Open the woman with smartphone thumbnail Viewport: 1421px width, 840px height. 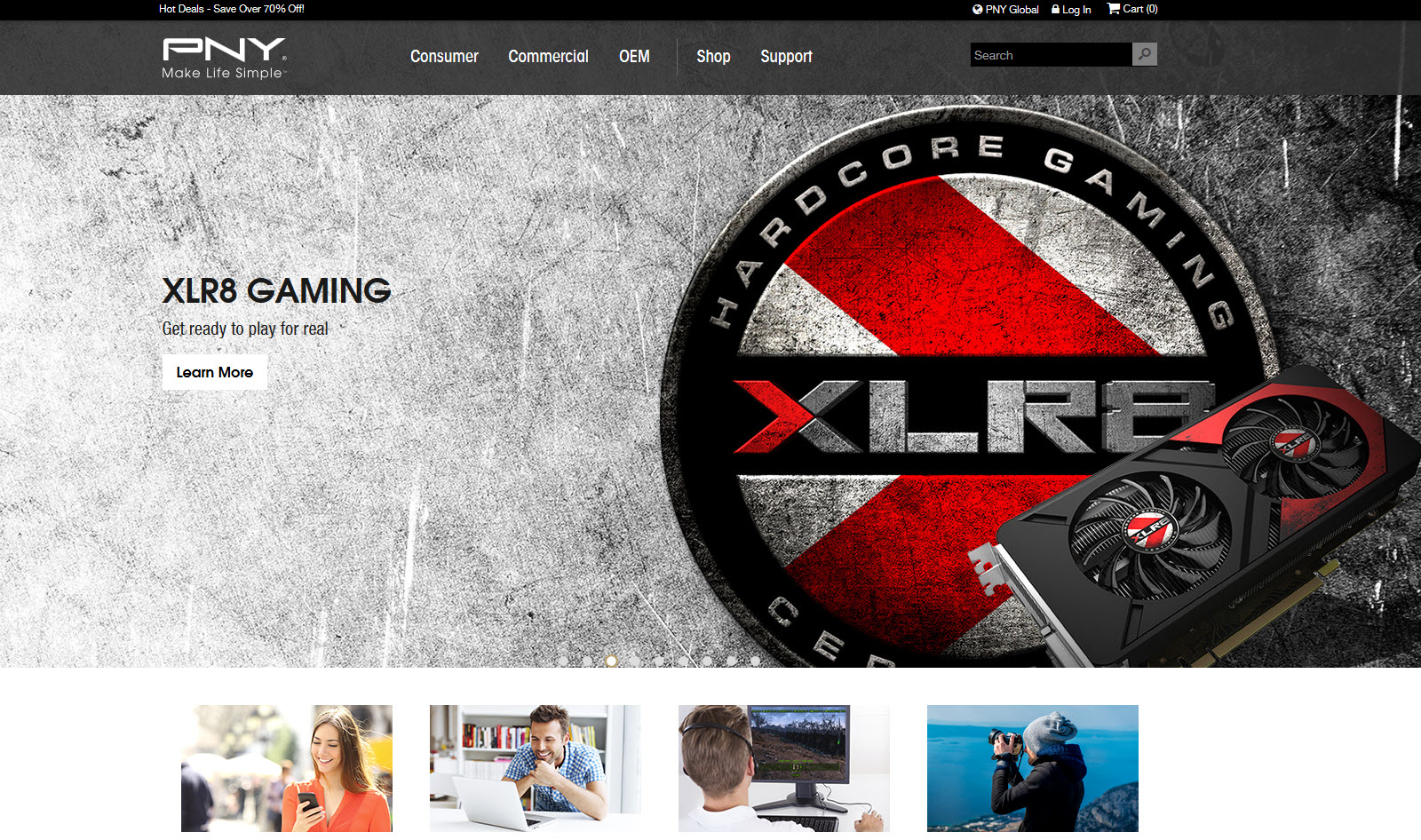click(286, 768)
